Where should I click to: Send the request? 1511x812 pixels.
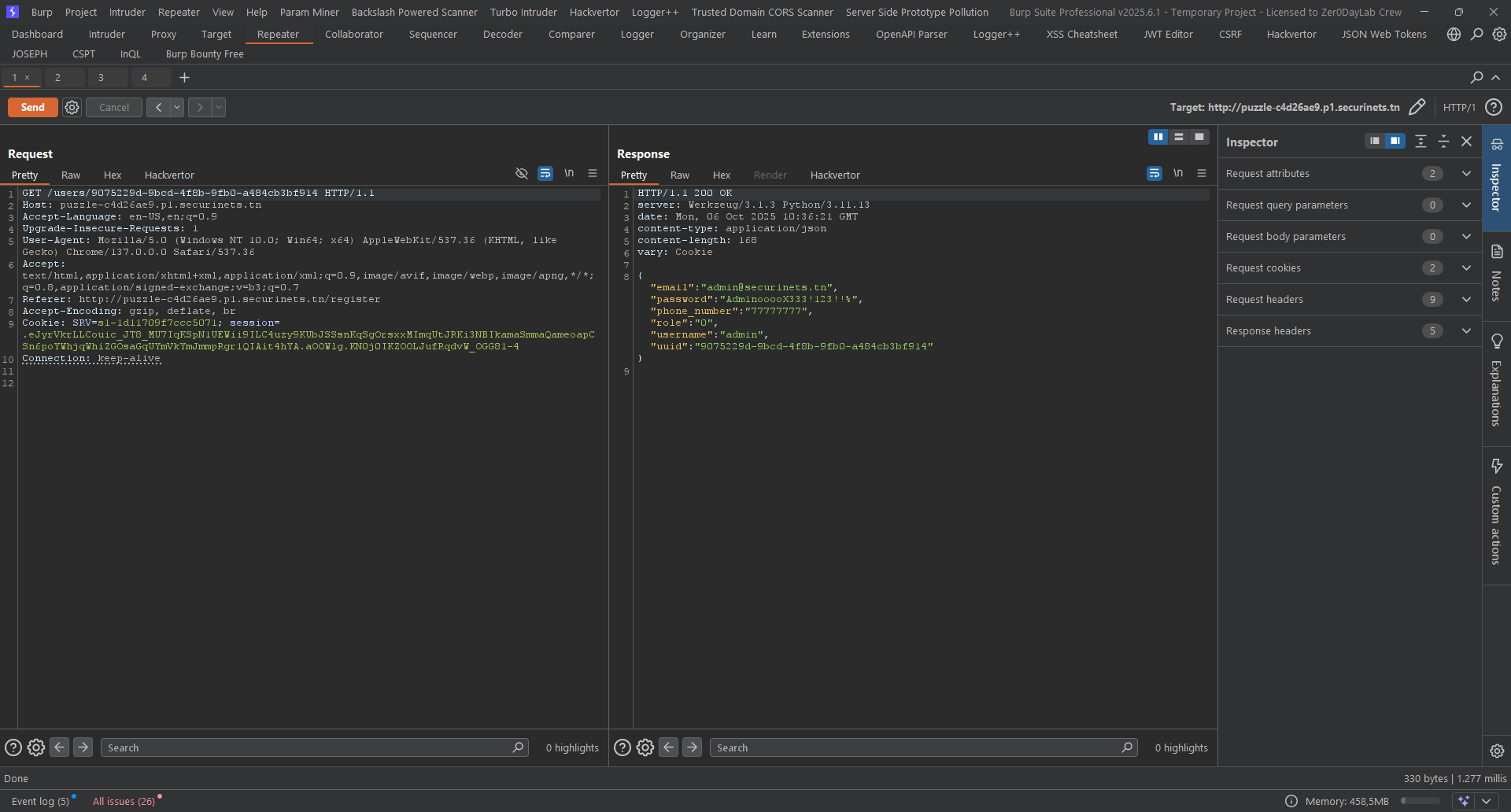click(32, 108)
